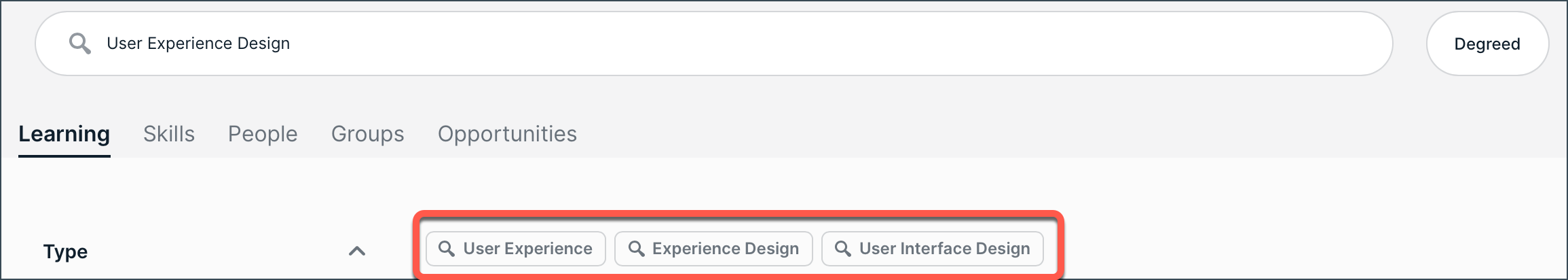Go to the Opportunities tab
This screenshot has width=1568, height=280.
coord(508,134)
